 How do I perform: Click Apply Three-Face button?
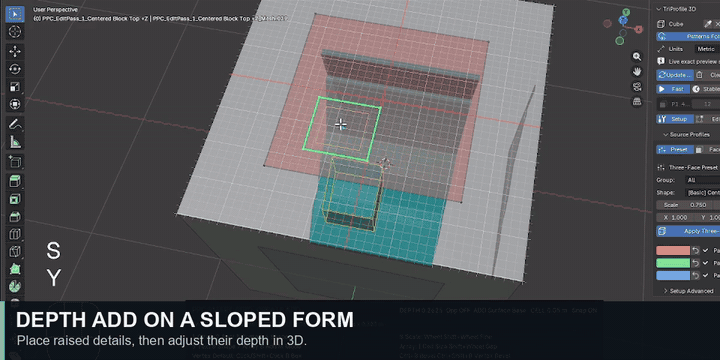point(688,231)
